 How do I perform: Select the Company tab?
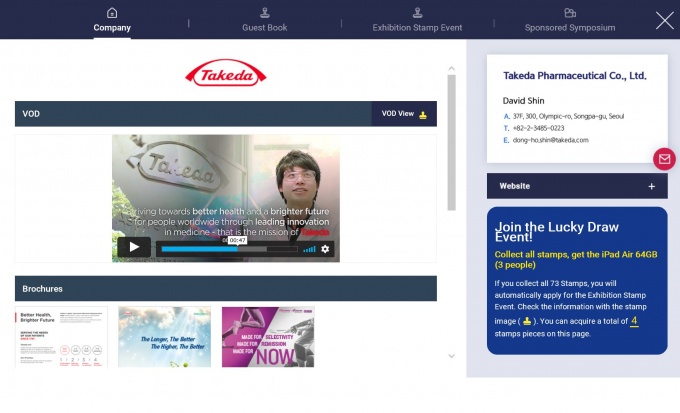pos(112,19)
